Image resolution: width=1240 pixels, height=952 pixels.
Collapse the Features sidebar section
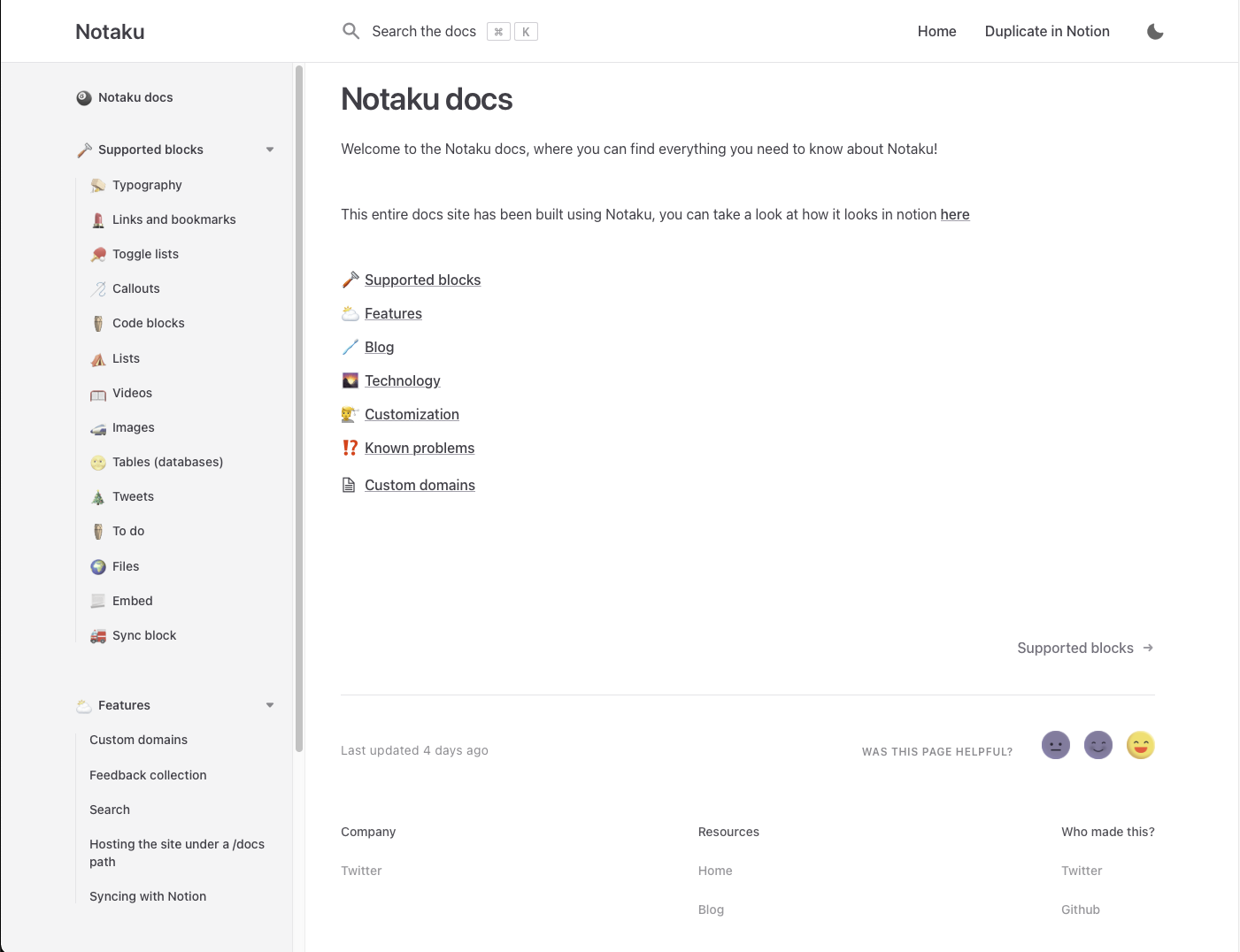pyautogui.click(x=270, y=705)
